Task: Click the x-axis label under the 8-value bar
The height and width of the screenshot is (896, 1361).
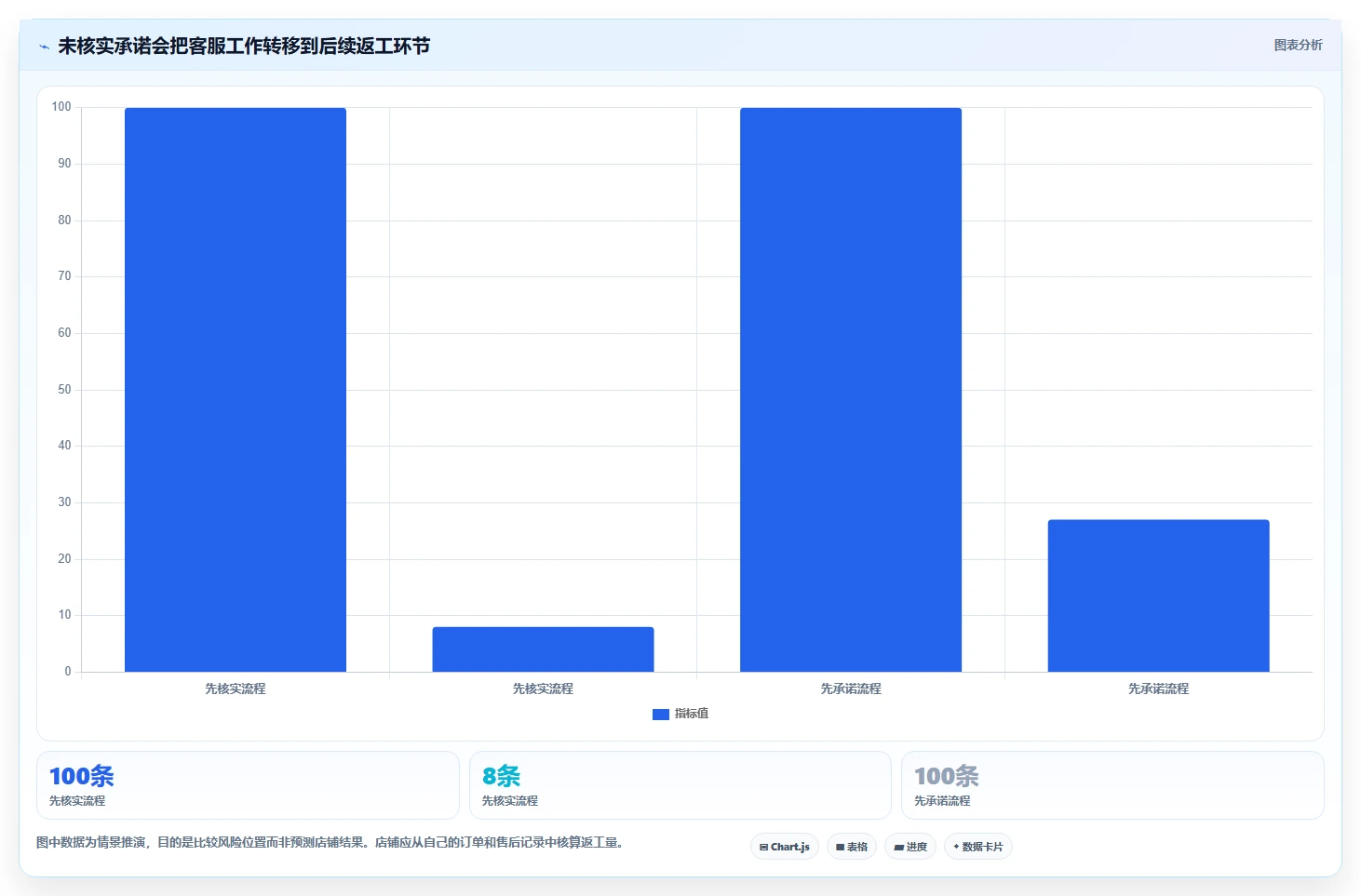Action: pyautogui.click(x=544, y=689)
